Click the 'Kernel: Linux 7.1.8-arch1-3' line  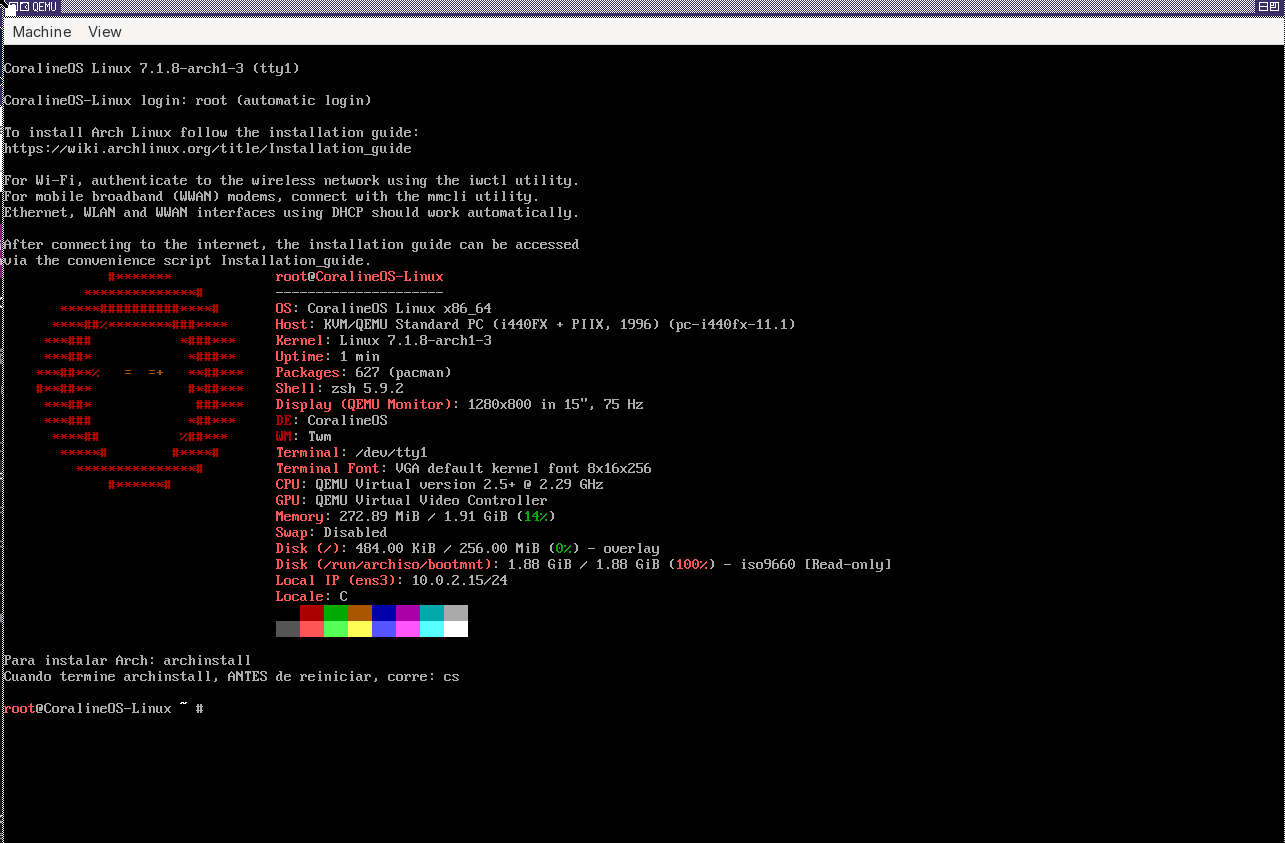click(384, 340)
